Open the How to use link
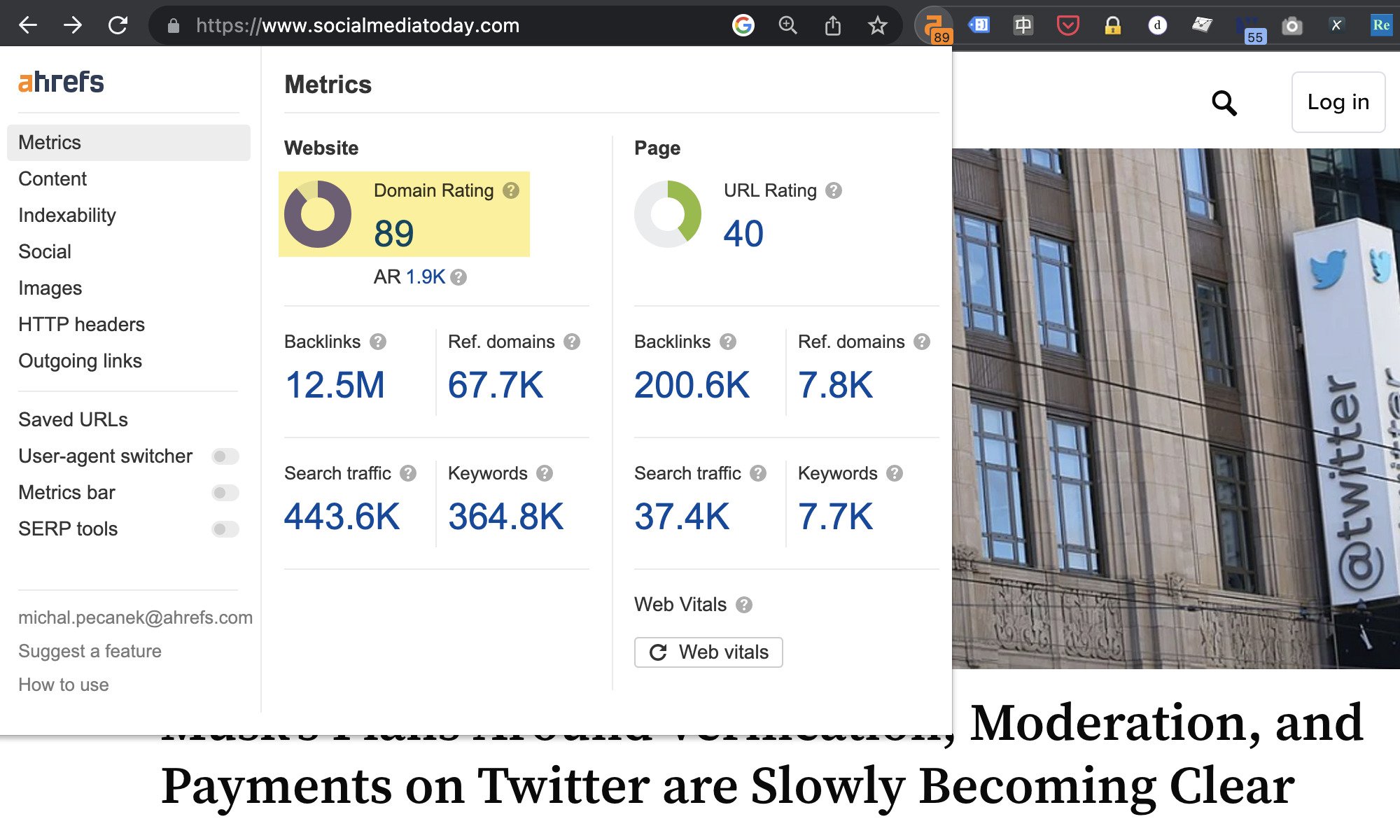Viewport: 1400px width, 840px height. click(x=64, y=685)
